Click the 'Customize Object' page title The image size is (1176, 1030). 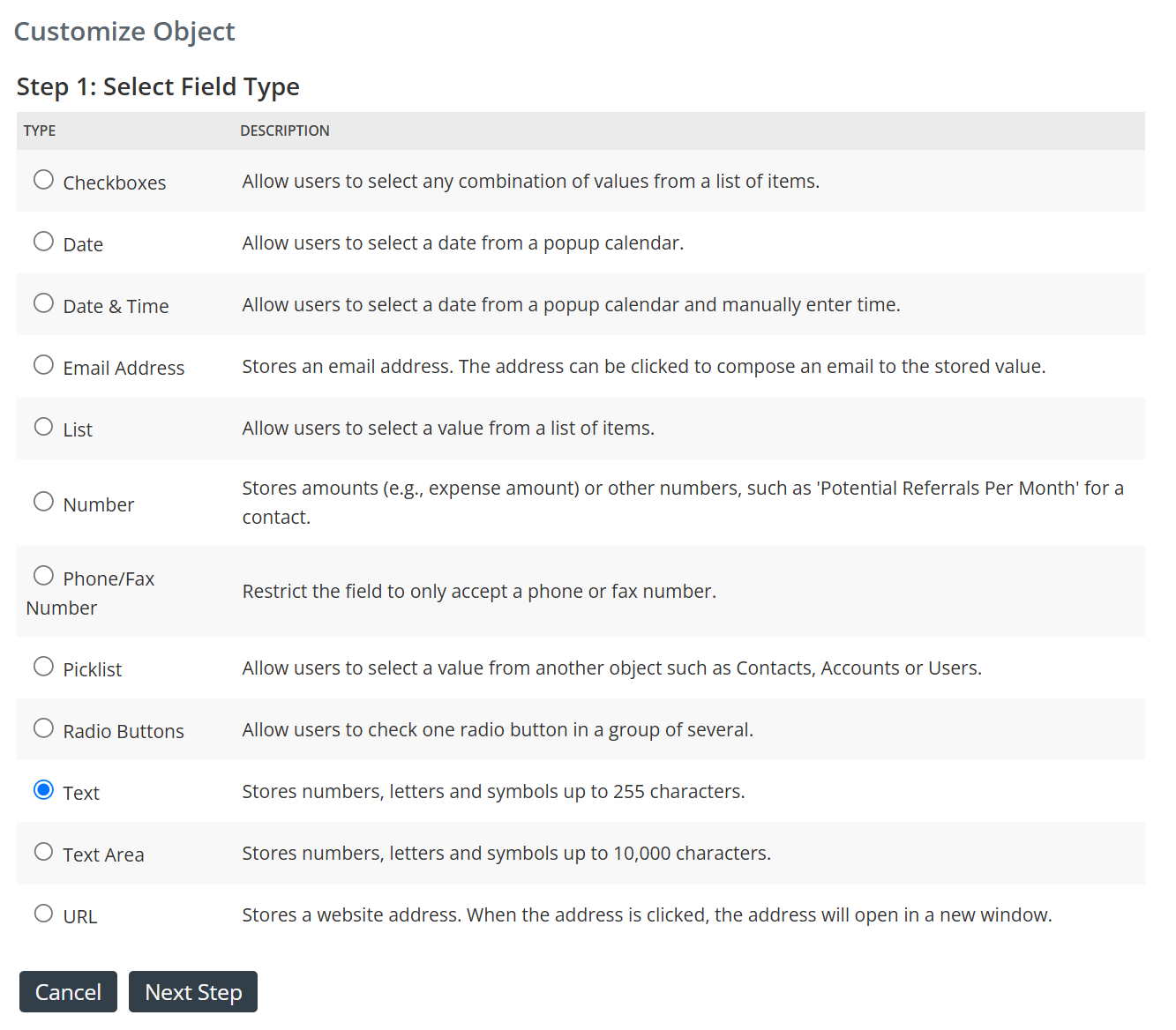(124, 31)
